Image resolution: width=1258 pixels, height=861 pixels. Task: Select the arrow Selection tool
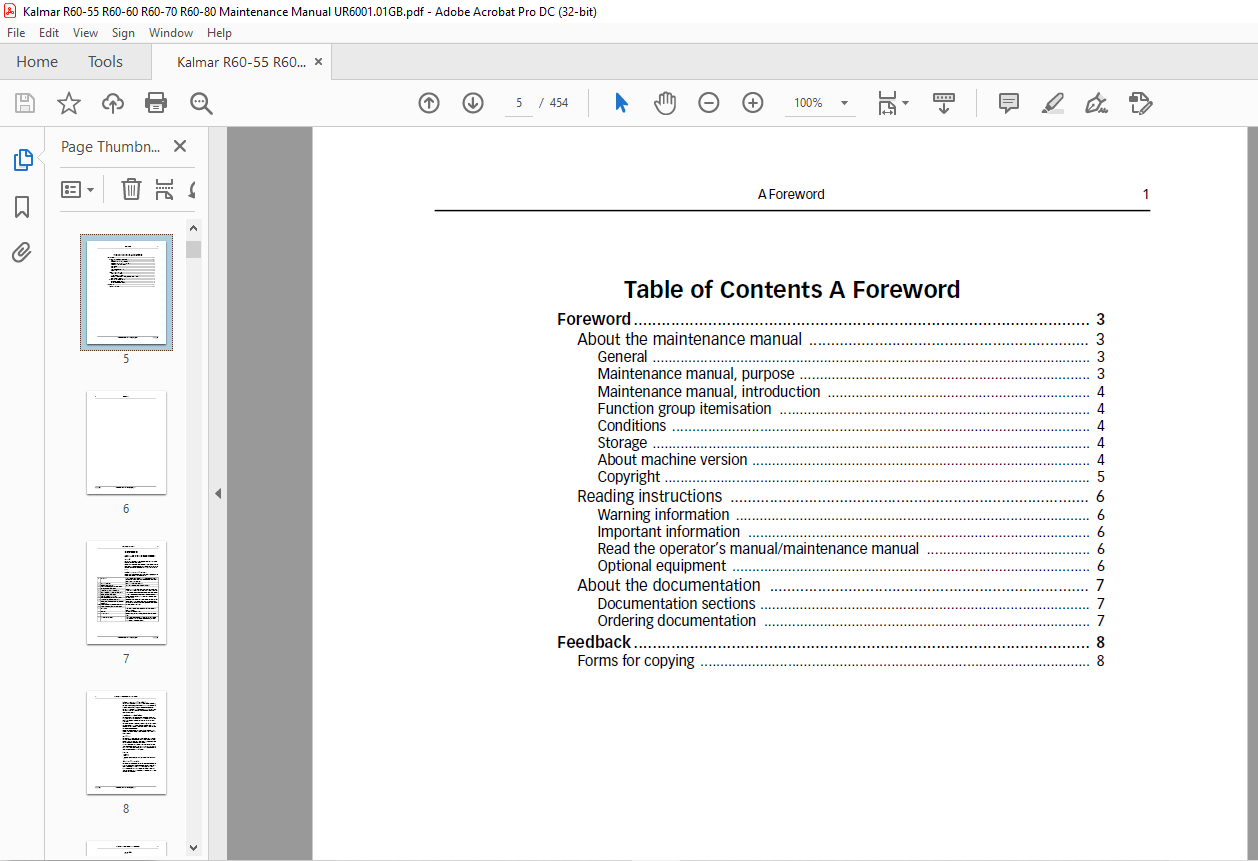[621, 103]
